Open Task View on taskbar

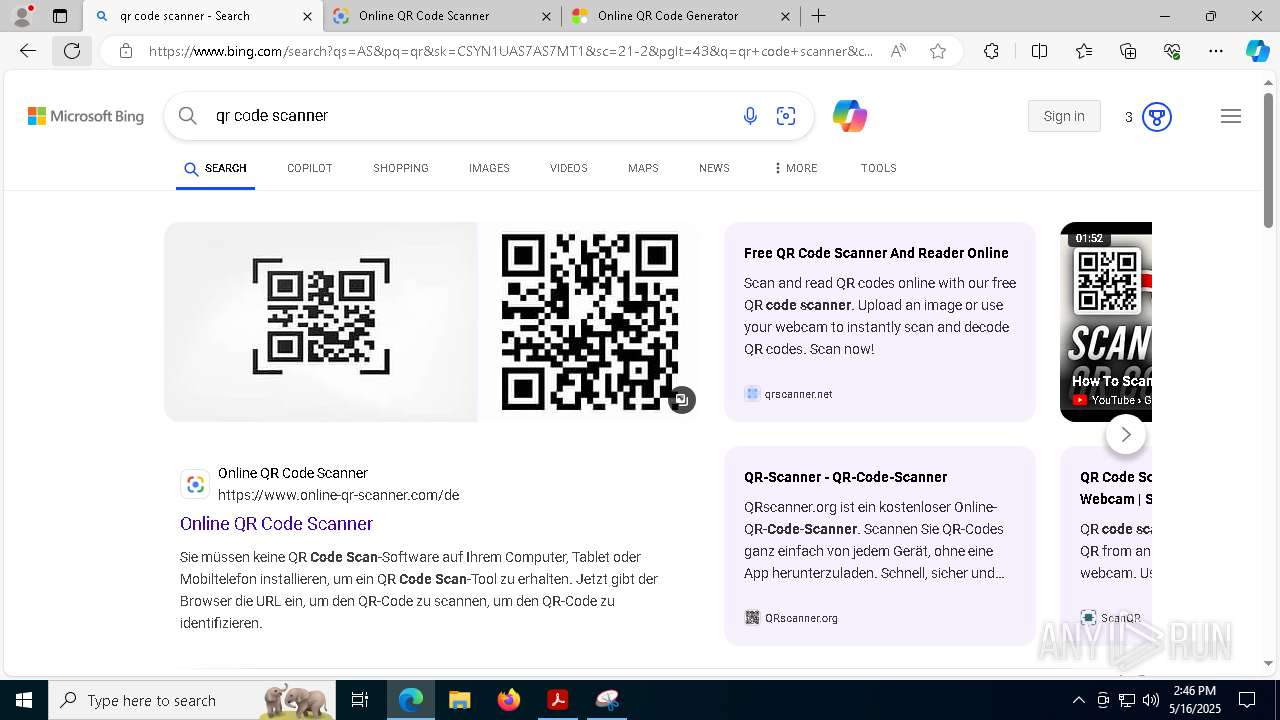[360, 700]
